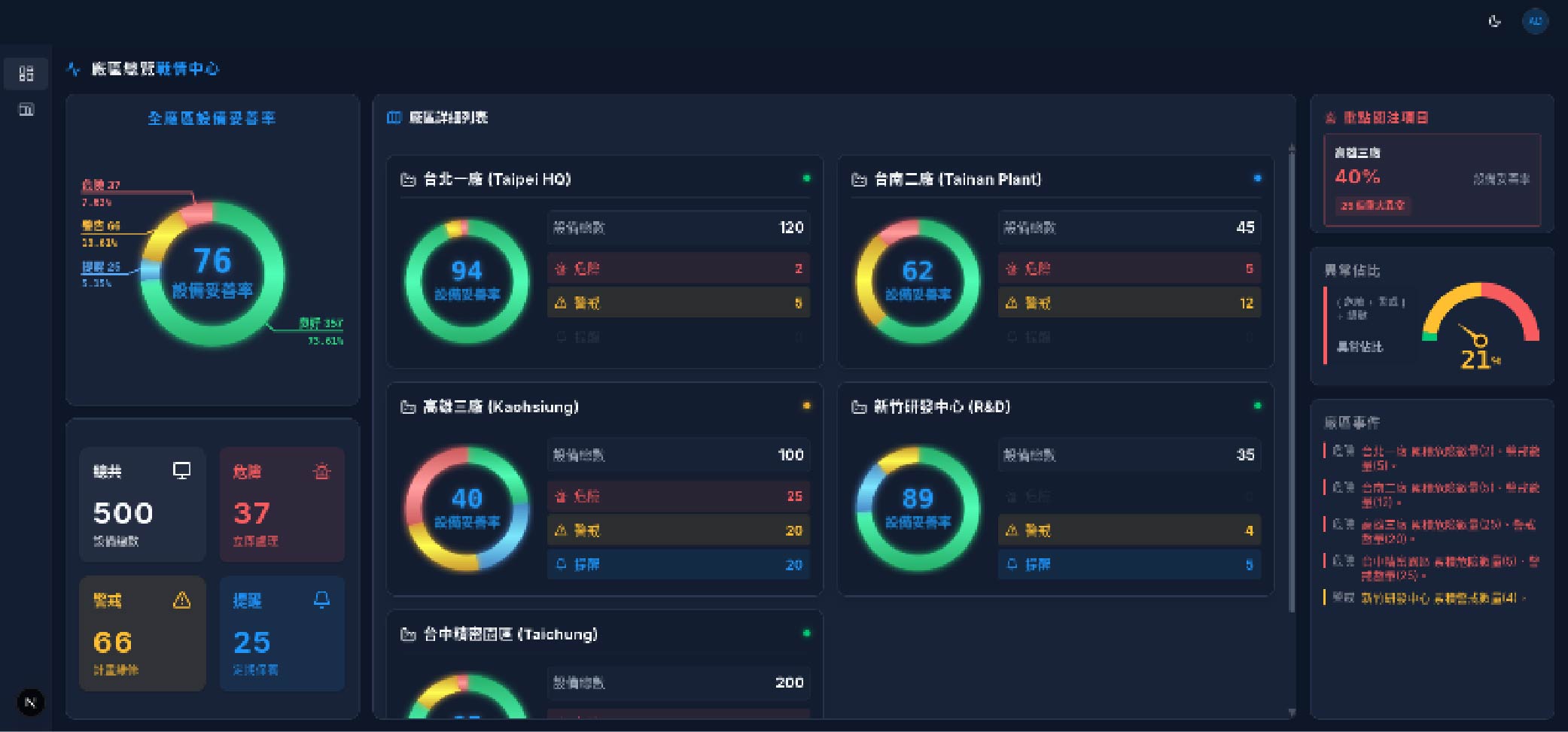Toggle dark mode with the moon icon

pos(1494,21)
